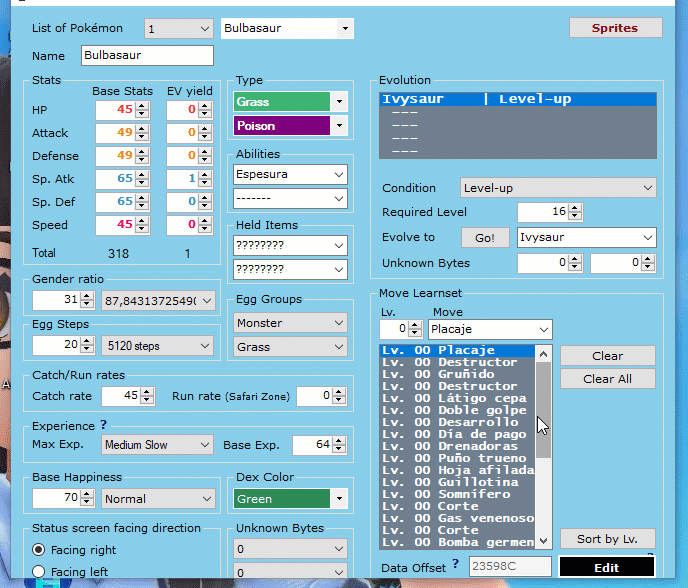Open the Grass type dropdown
The height and width of the screenshot is (588, 688).
[339, 102]
